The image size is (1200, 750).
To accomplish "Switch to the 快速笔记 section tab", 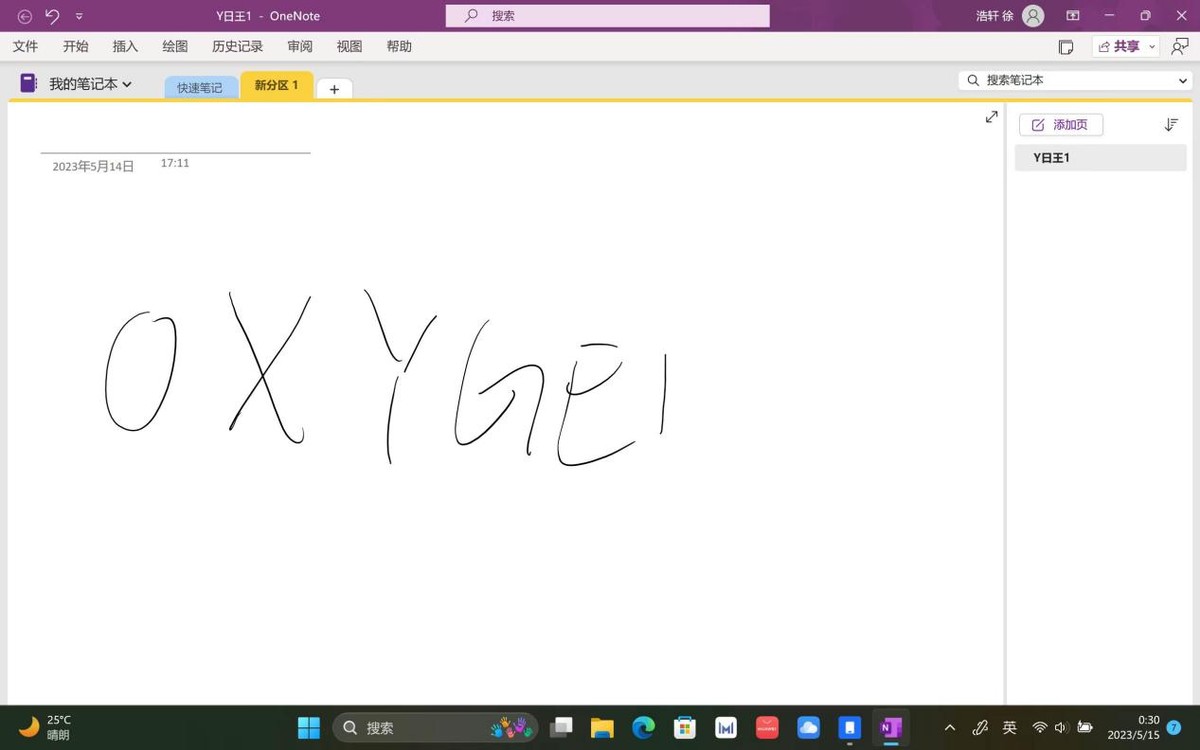I will [x=200, y=88].
